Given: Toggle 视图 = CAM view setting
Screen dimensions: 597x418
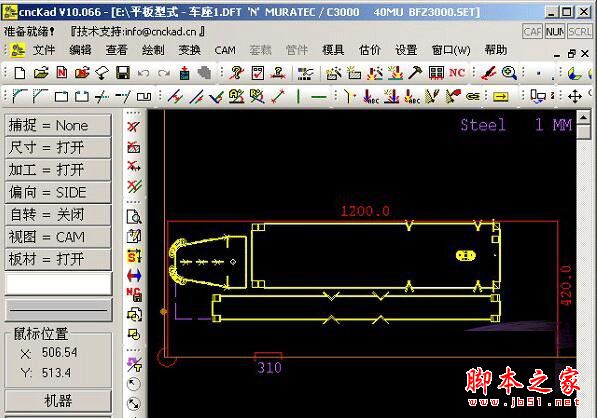Looking at the screenshot, I should coord(58,237).
